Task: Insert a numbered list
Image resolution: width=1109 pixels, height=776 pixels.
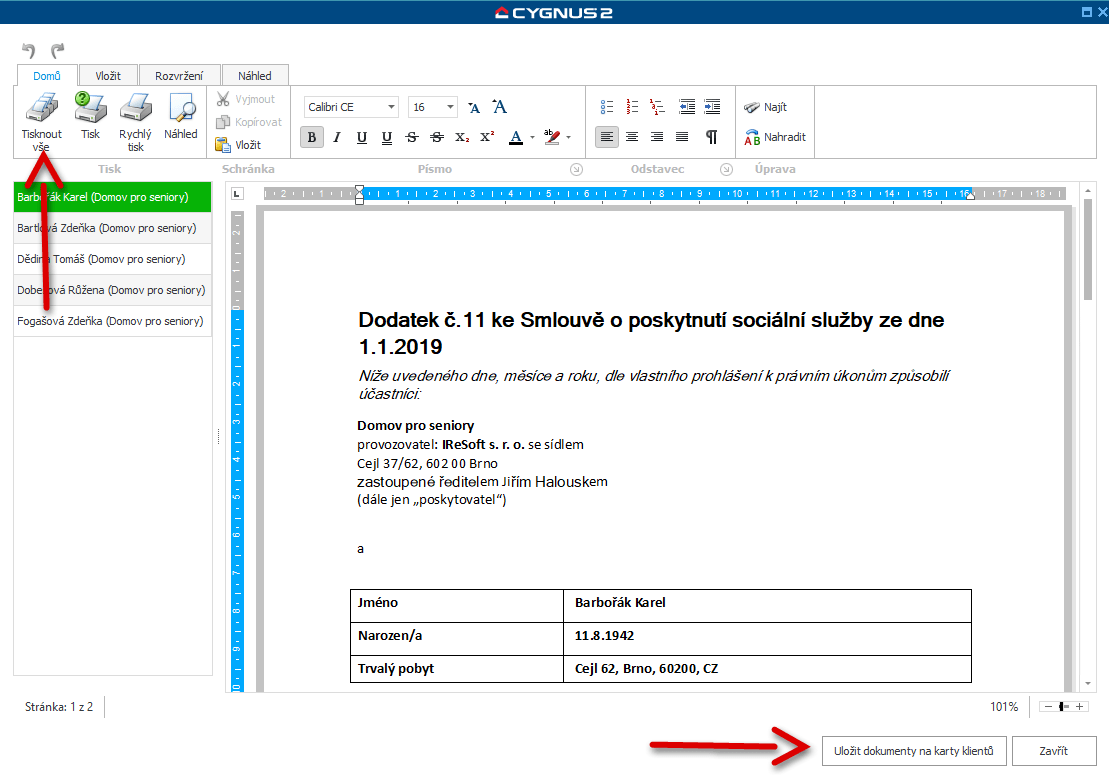Action: coord(632,107)
